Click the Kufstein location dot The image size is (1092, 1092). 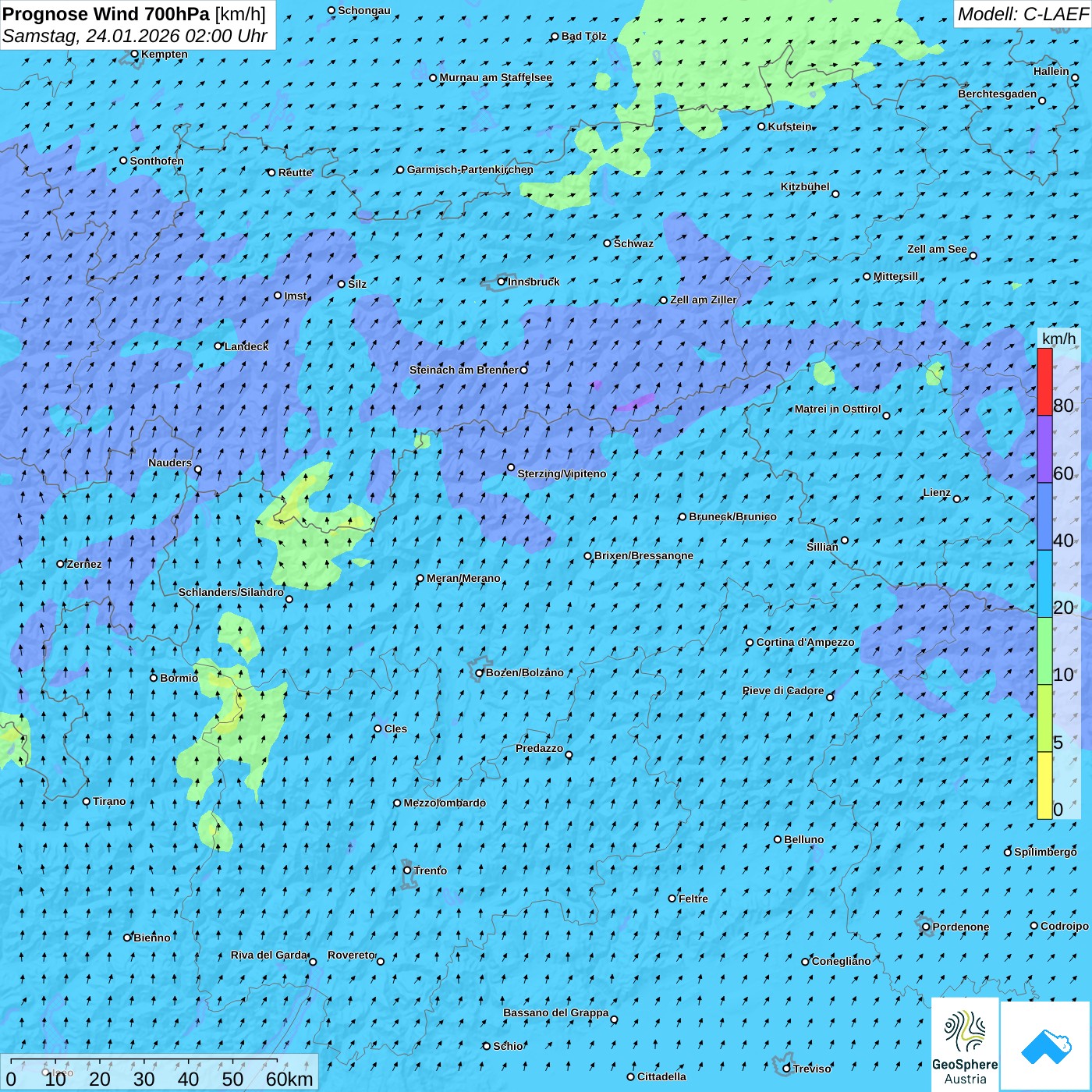point(762,126)
